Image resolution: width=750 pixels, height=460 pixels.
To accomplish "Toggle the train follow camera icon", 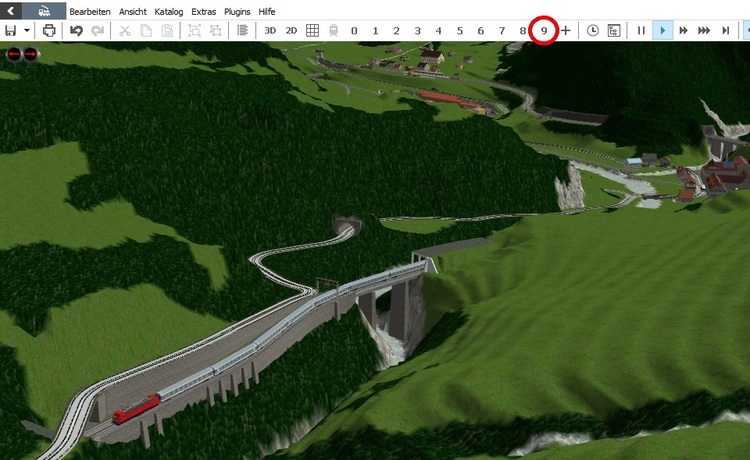I will [x=333, y=31].
